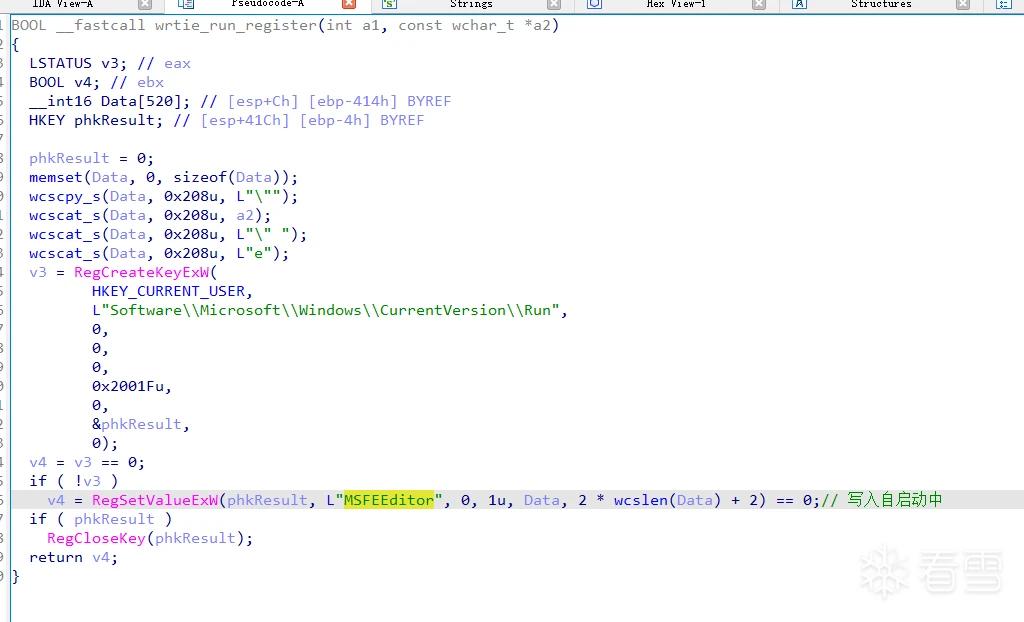Select the Pseudocode-A tab

[267, 4]
